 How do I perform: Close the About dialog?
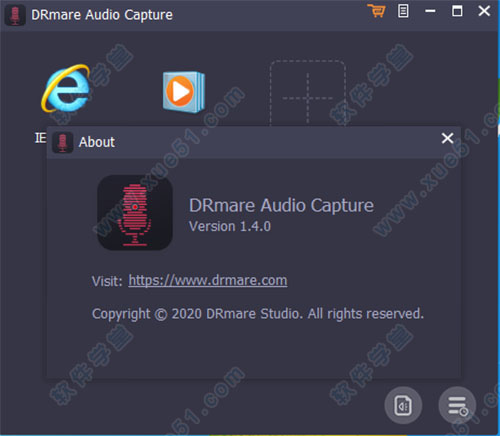point(447,138)
